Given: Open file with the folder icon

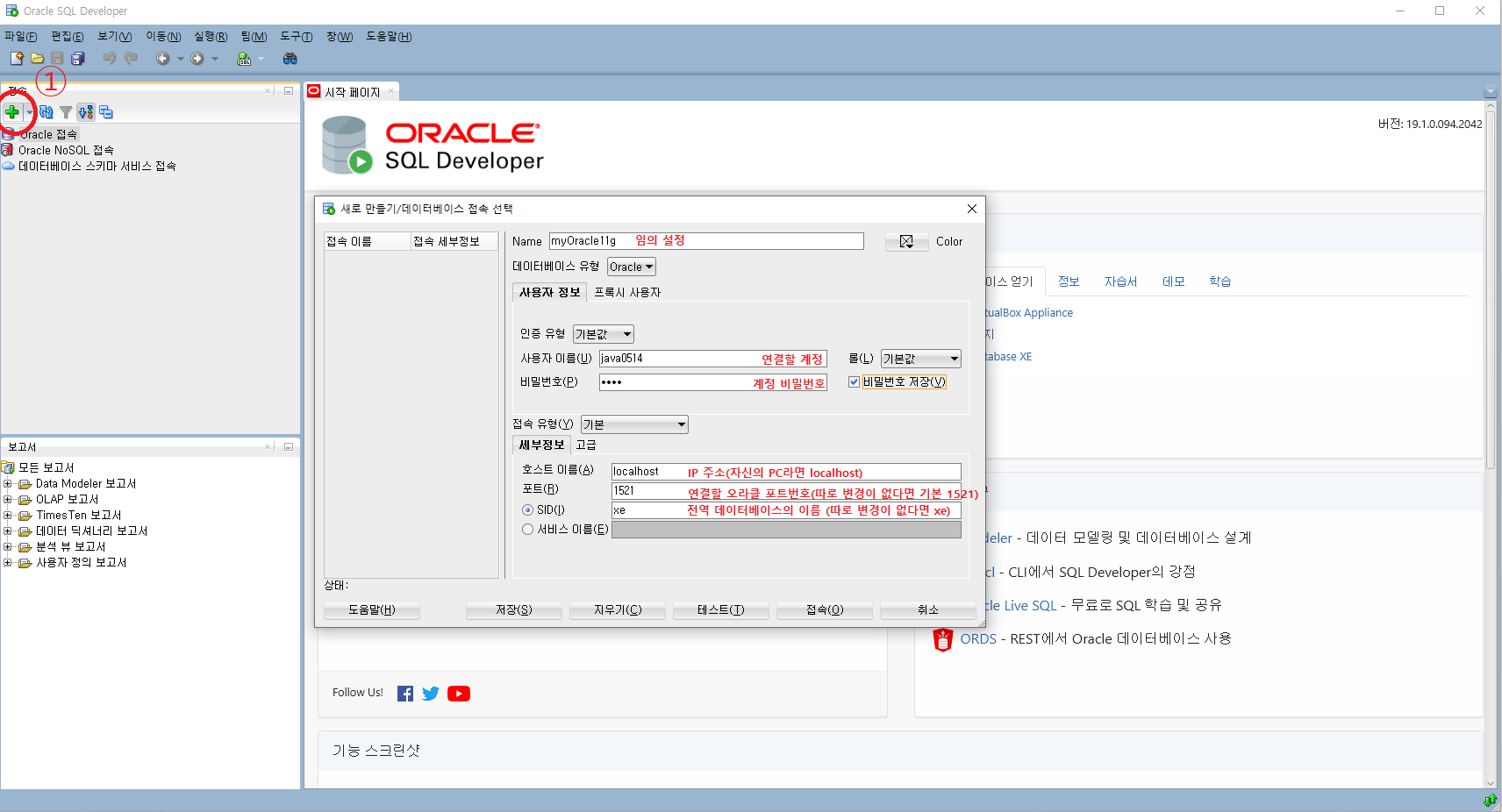Looking at the screenshot, I should [37, 59].
